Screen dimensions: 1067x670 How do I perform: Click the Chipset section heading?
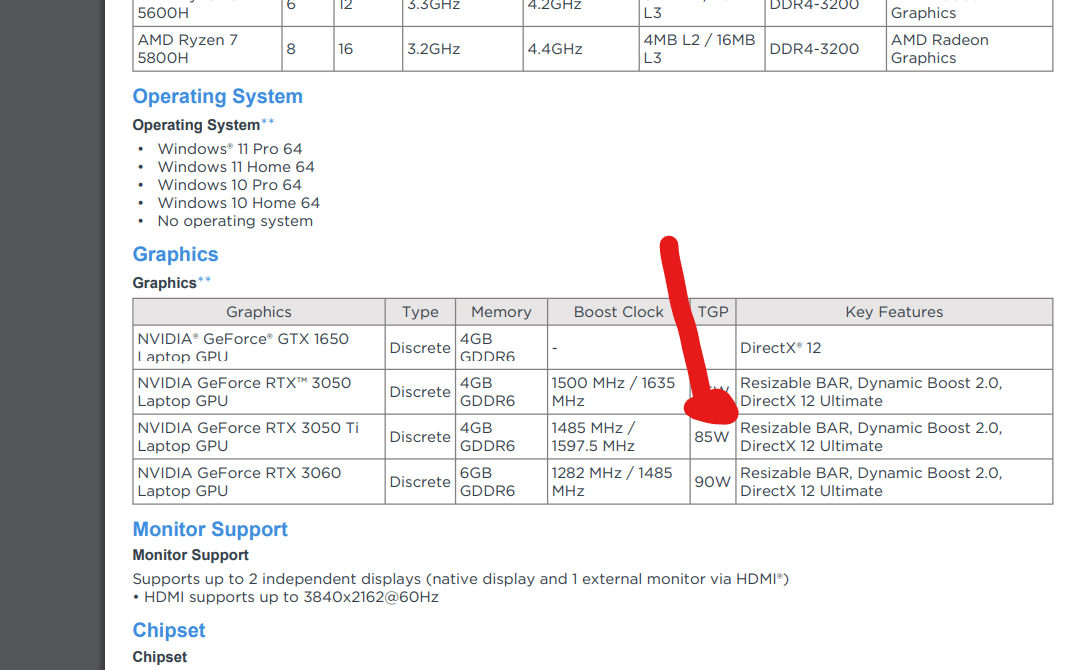[x=168, y=630]
